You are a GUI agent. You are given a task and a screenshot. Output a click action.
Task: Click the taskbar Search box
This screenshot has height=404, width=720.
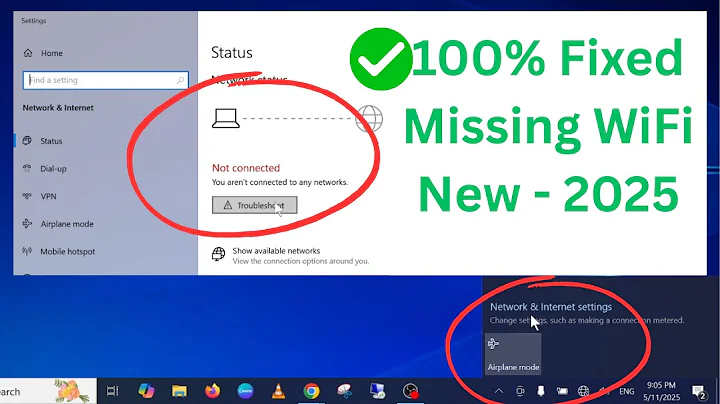point(48,392)
